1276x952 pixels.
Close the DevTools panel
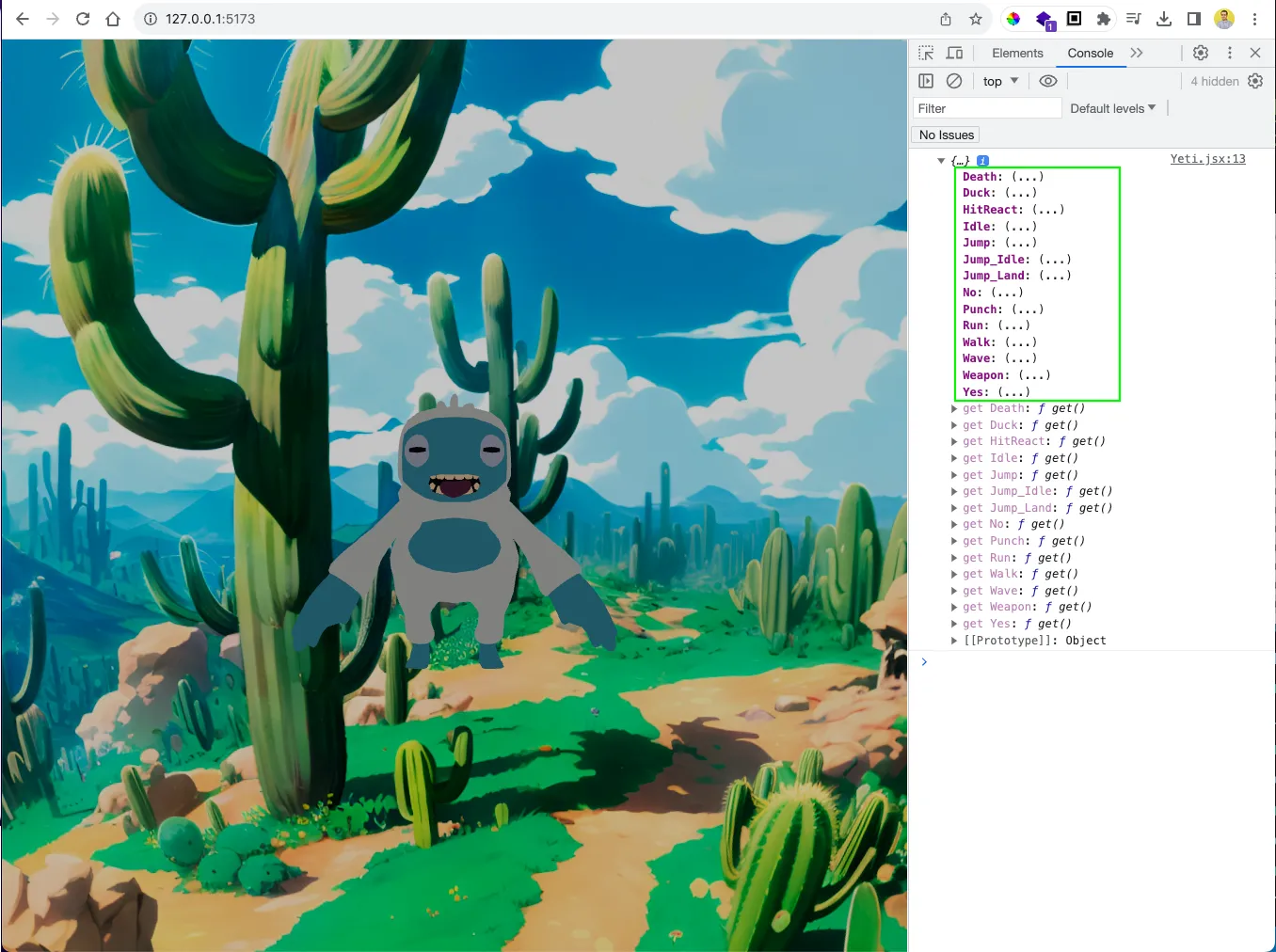point(1255,53)
